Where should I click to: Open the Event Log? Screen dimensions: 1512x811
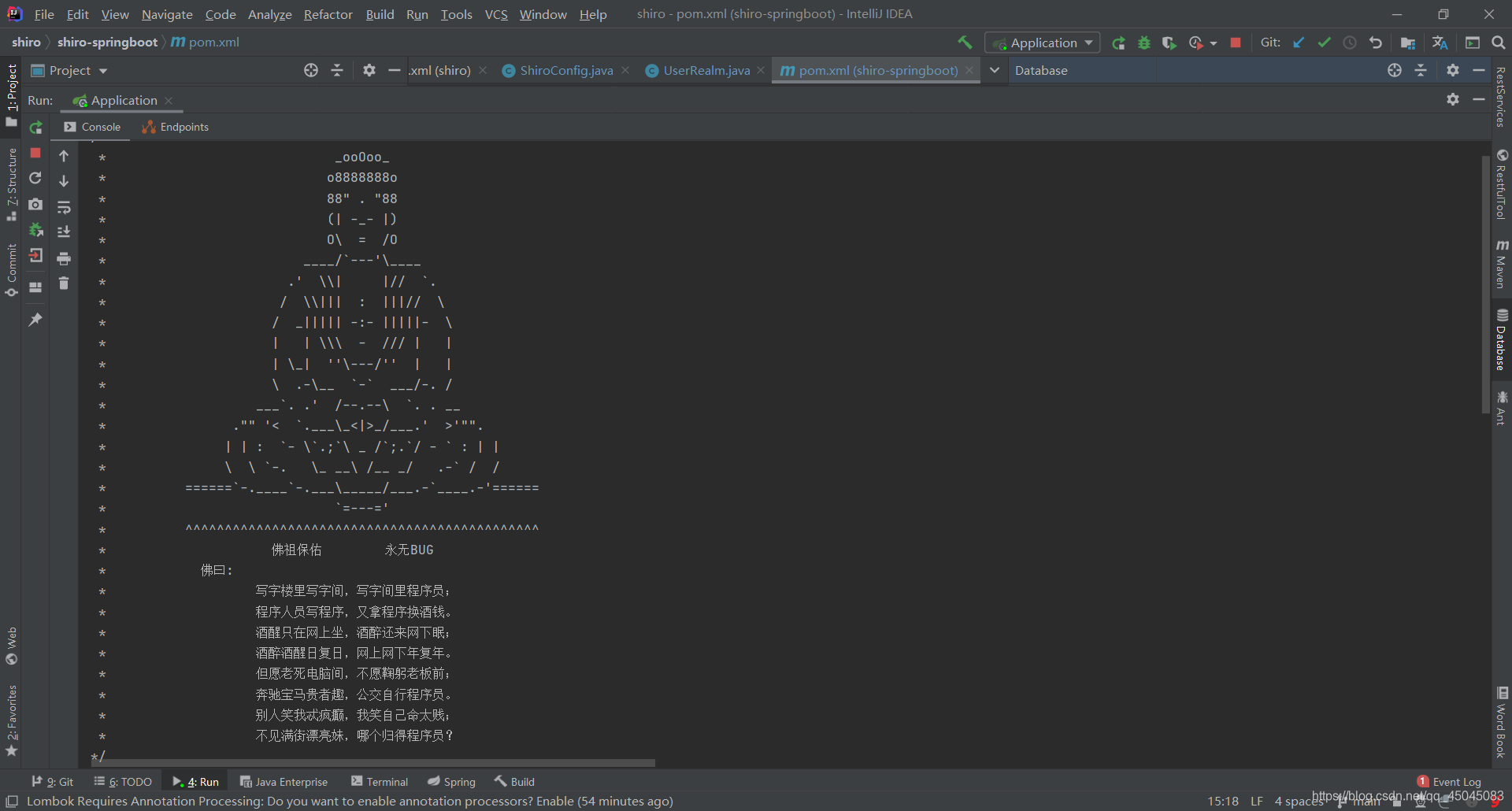click(x=1449, y=782)
